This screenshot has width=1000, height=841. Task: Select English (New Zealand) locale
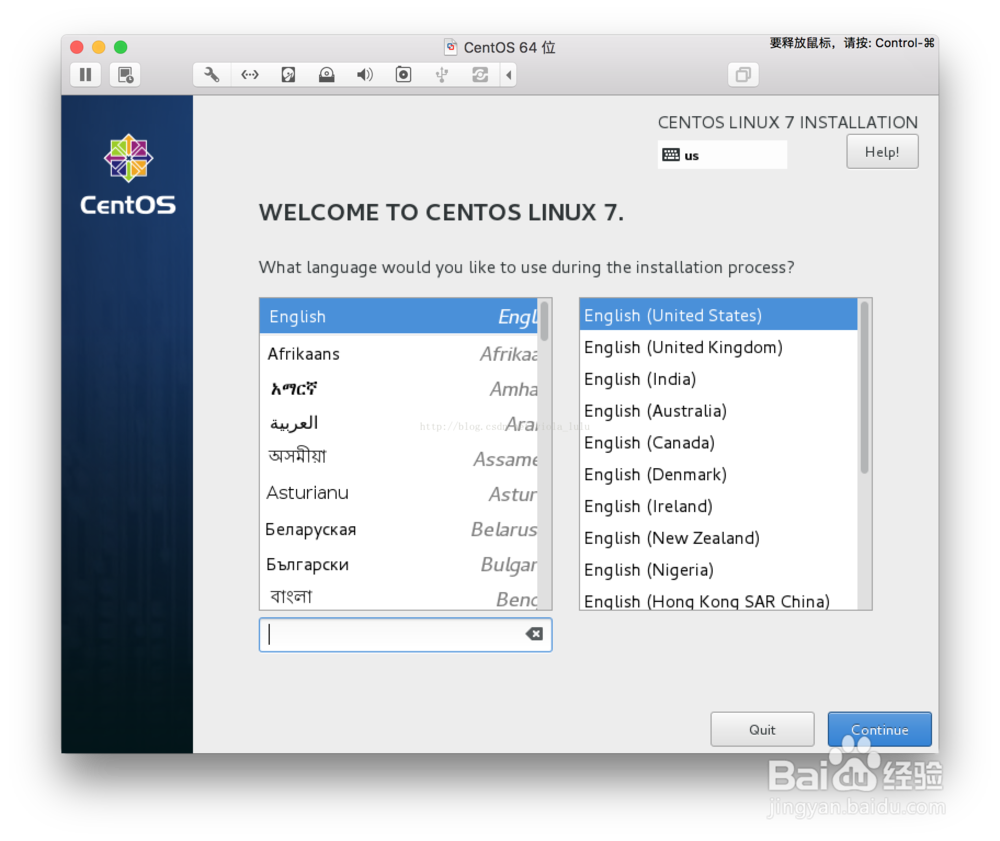[x=718, y=538]
